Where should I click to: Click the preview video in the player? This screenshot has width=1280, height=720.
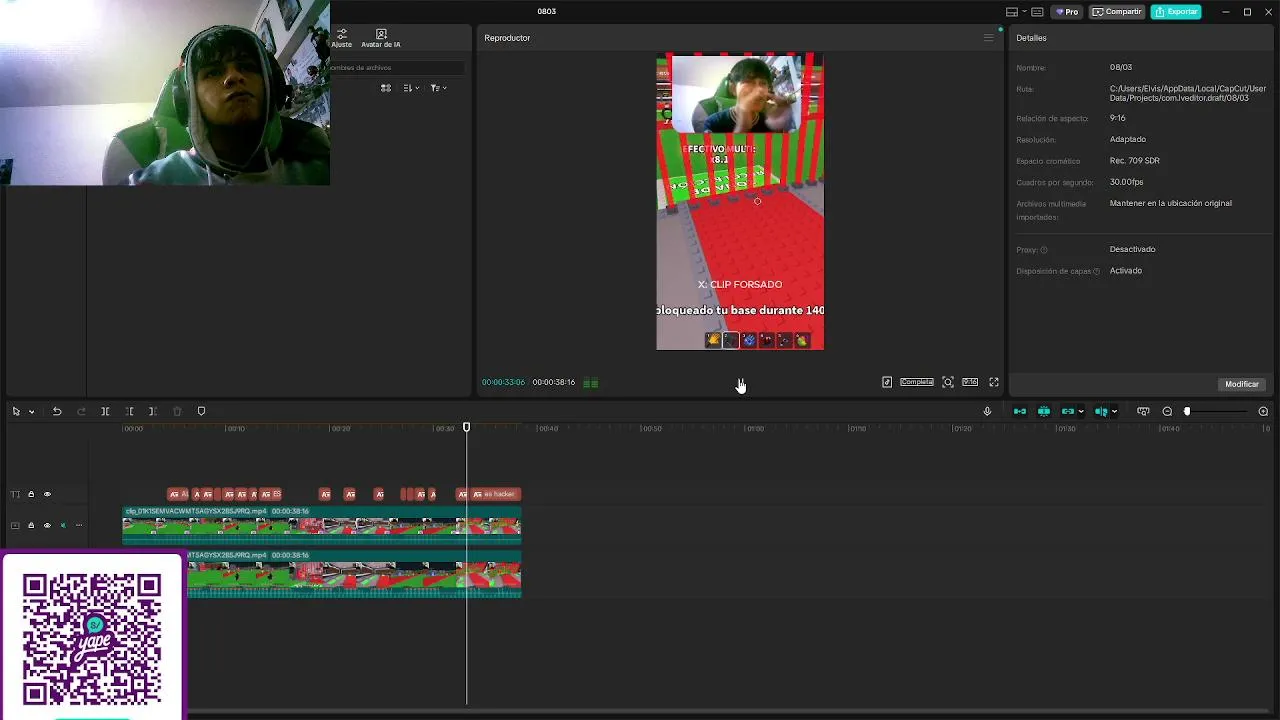tap(740, 202)
